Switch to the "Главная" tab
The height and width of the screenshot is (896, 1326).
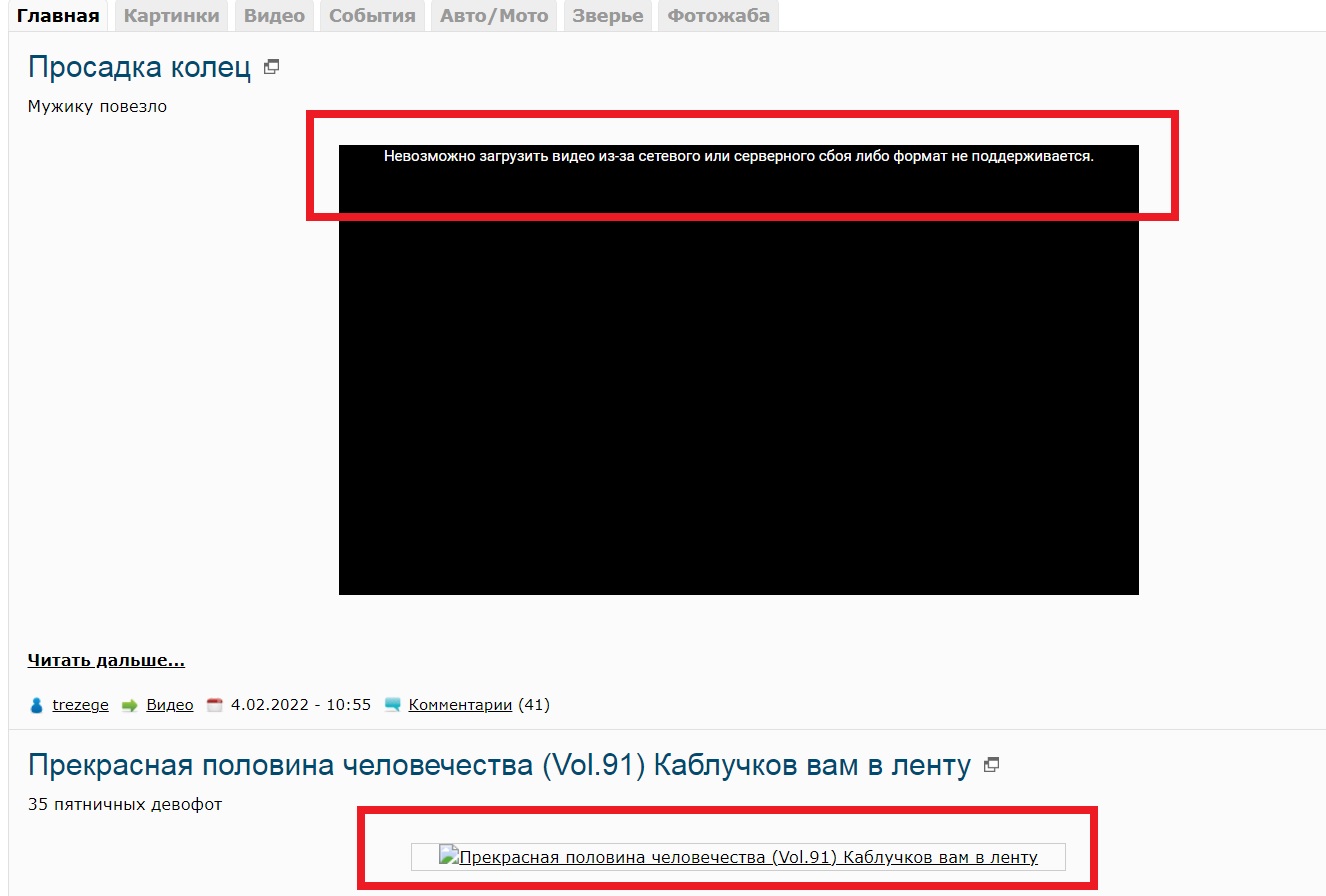[58, 16]
